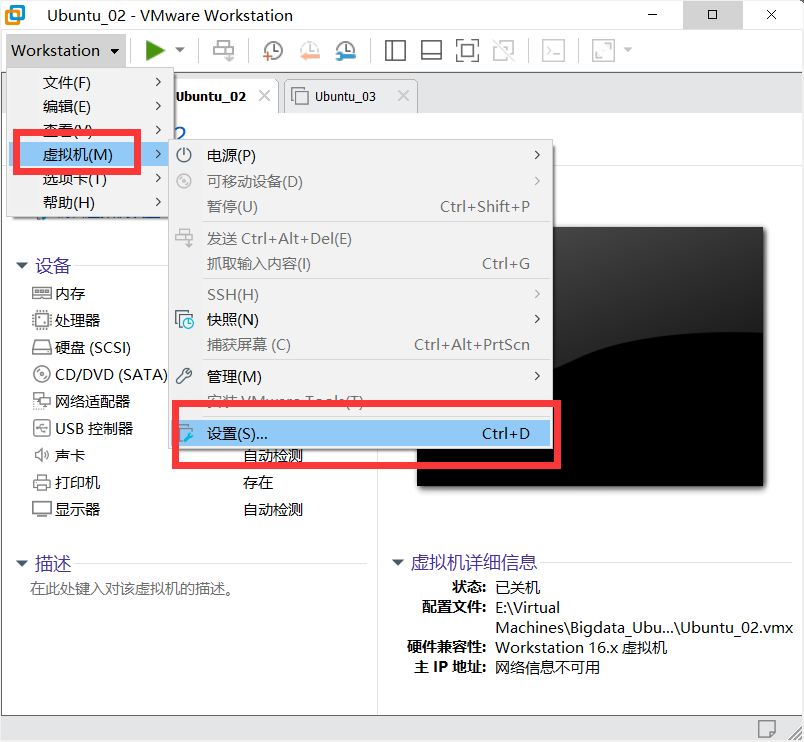Open the 快照(N) snapshot submenu
The height and width of the screenshot is (742, 804).
[x=361, y=319]
